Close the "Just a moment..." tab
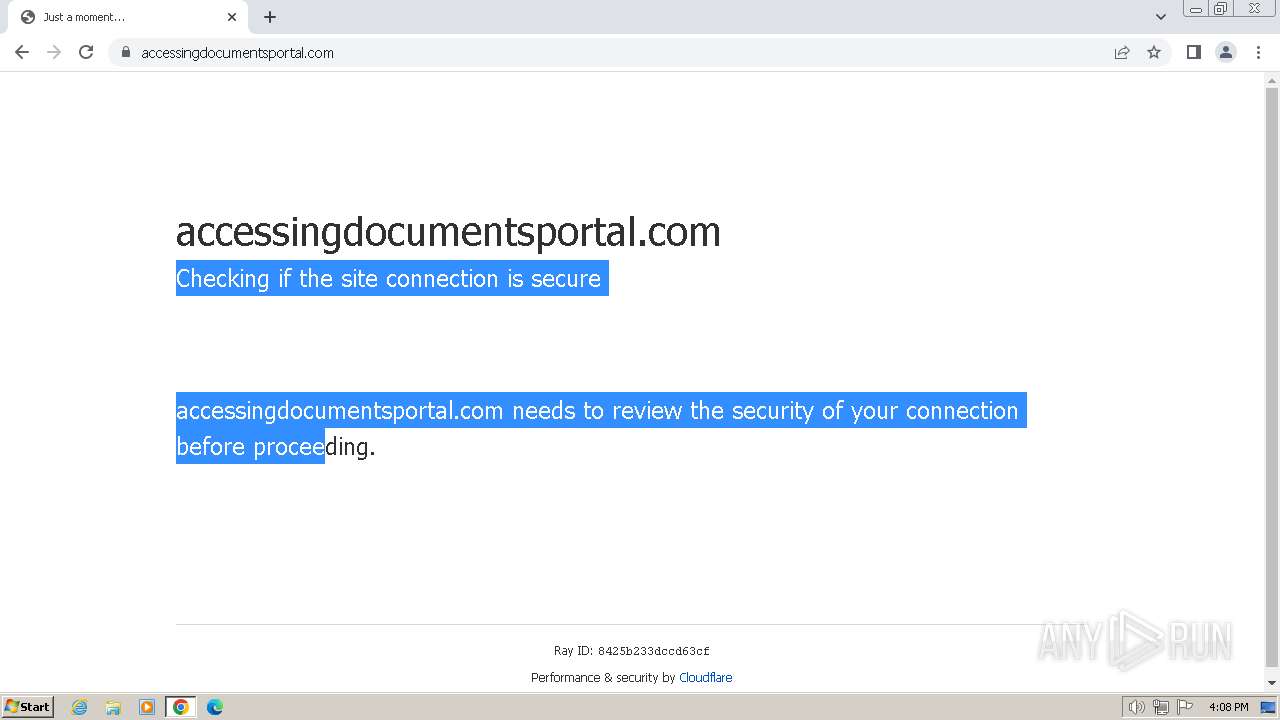1280x720 pixels. pos(232,17)
